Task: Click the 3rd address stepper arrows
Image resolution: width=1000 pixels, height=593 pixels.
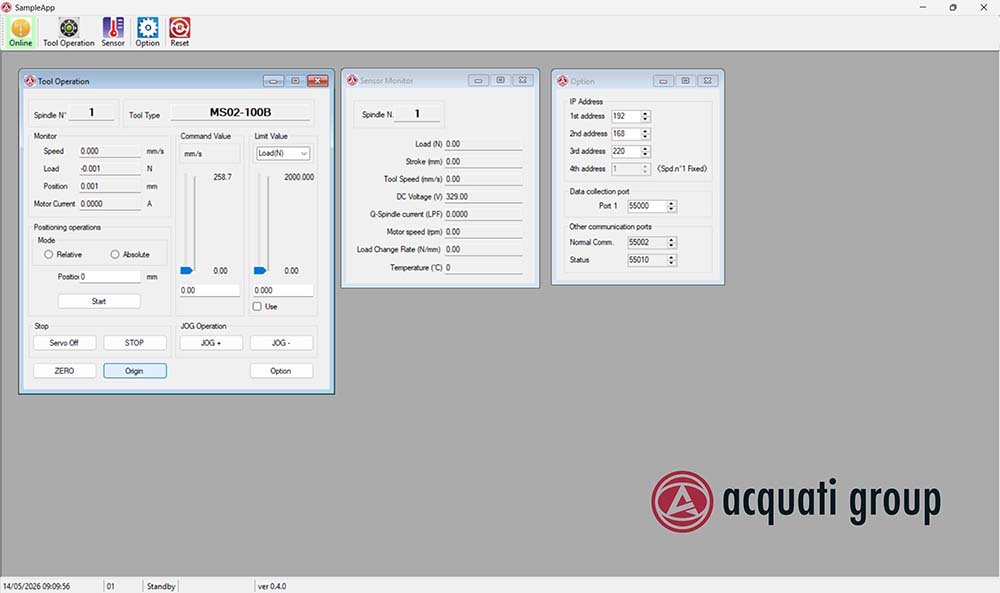Action: click(x=645, y=152)
